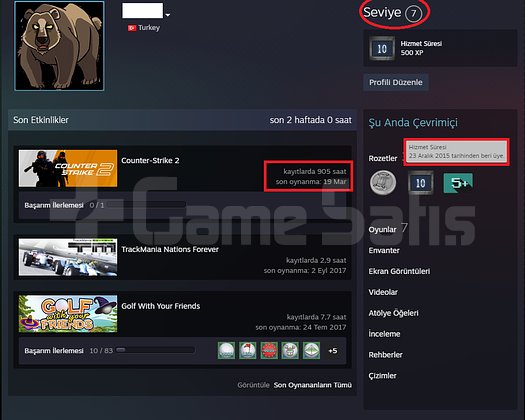
Task: Open the TrackMania Nations Forever title link
Action: [170, 249]
